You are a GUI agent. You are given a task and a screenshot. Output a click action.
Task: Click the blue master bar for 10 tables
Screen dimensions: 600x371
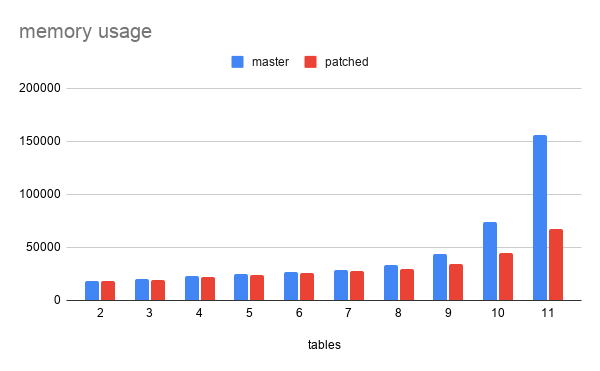coord(490,261)
